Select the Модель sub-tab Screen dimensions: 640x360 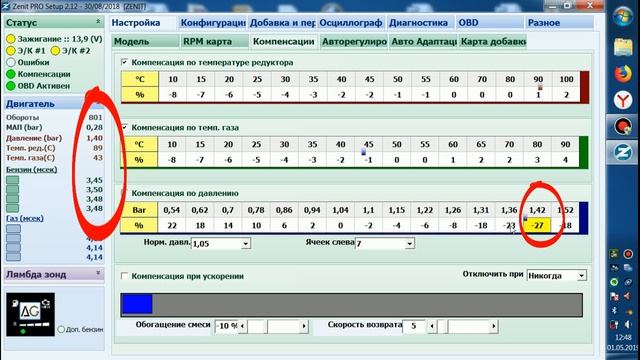pyautogui.click(x=145, y=42)
